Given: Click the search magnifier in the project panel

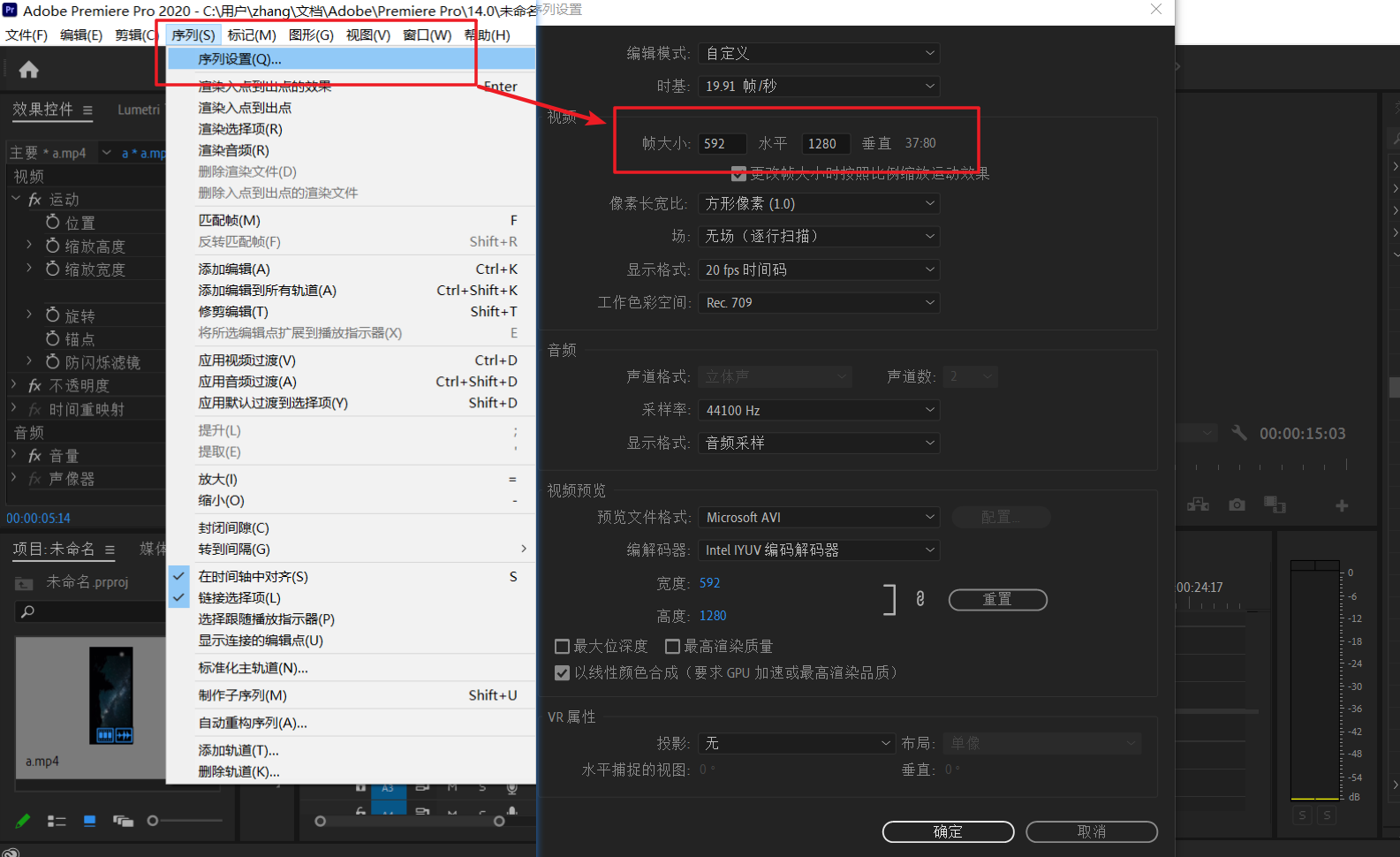Looking at the screenshot, I should click(x=27, y=611).
